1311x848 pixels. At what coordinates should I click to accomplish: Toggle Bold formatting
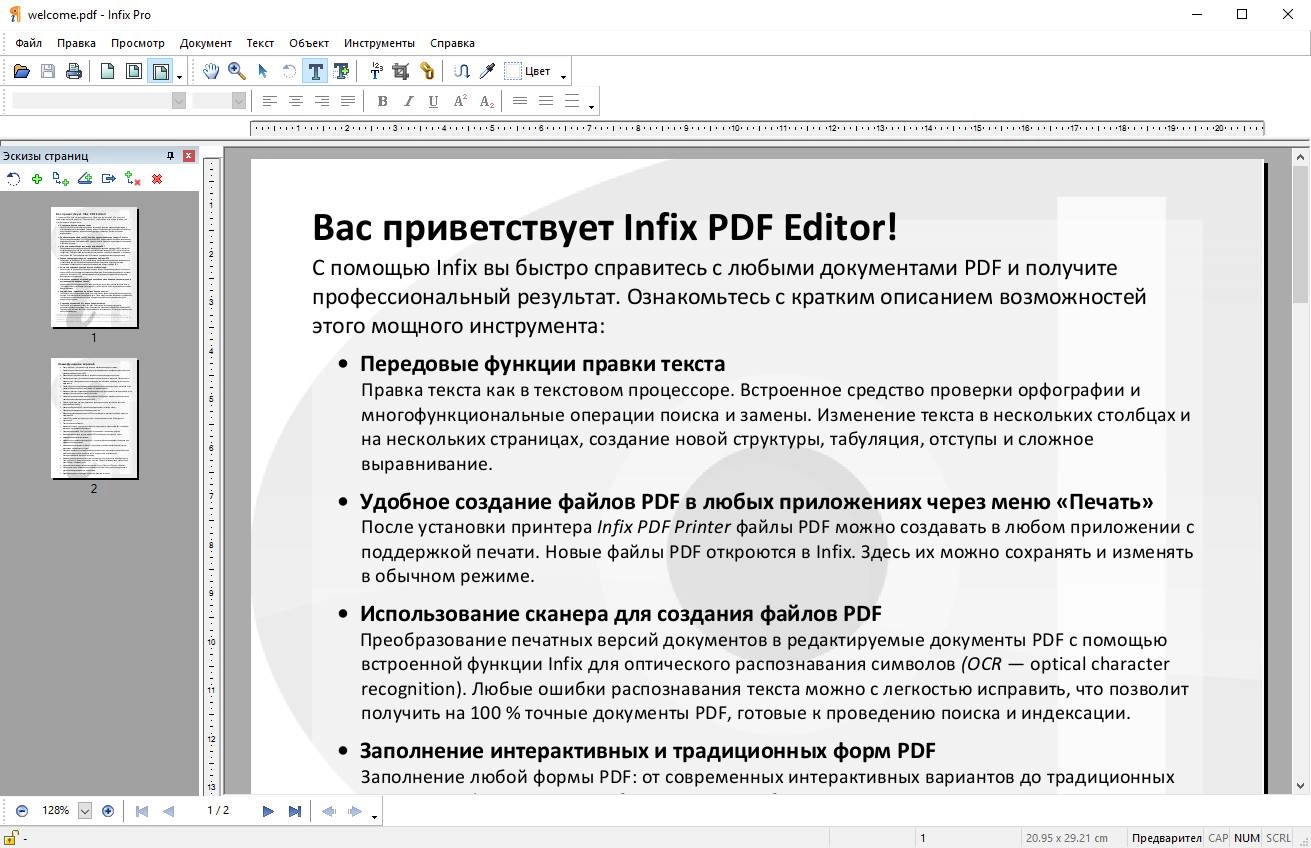[382, 101]
